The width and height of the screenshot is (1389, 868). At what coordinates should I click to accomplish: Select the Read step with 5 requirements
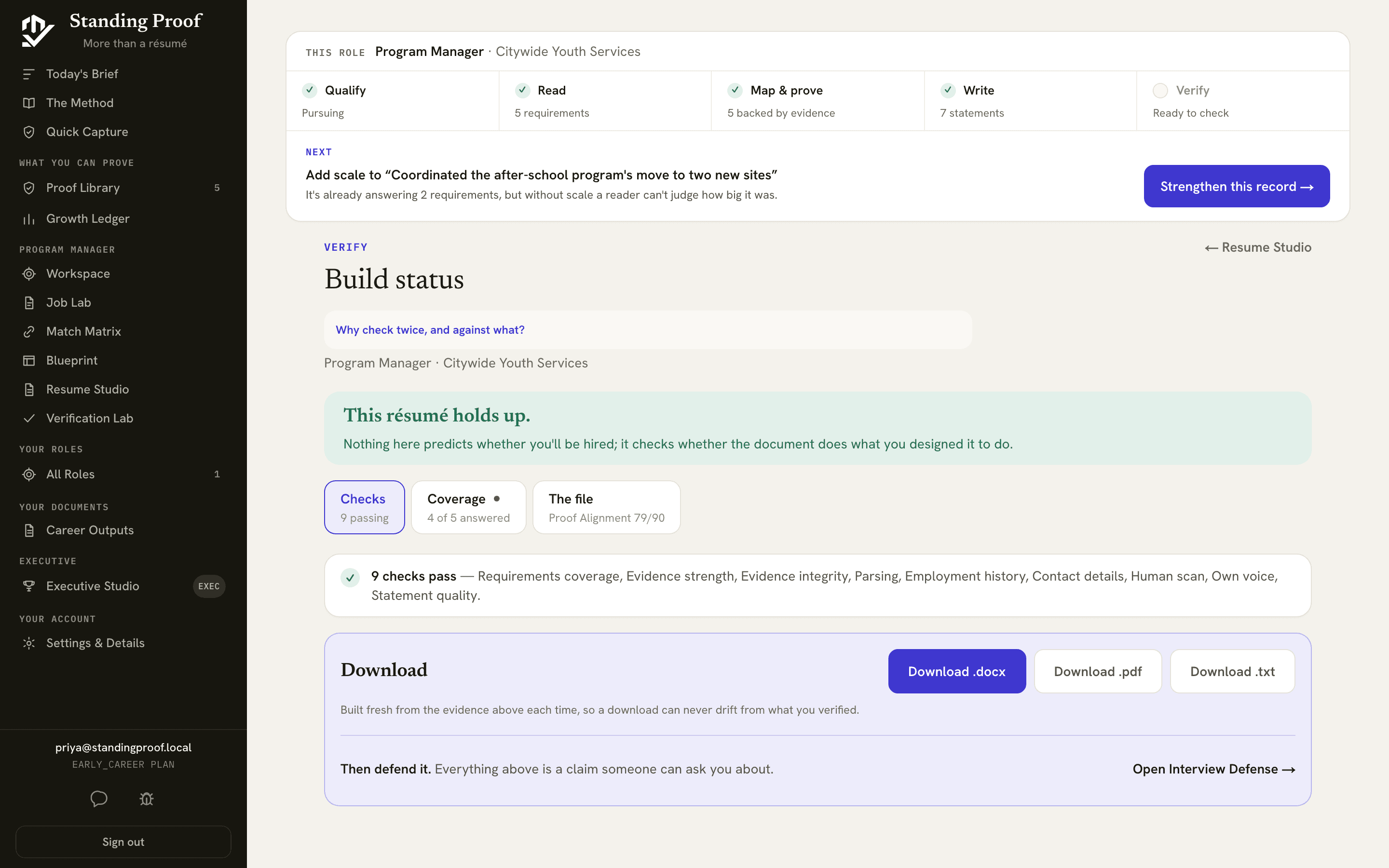(x=605, y=101)
